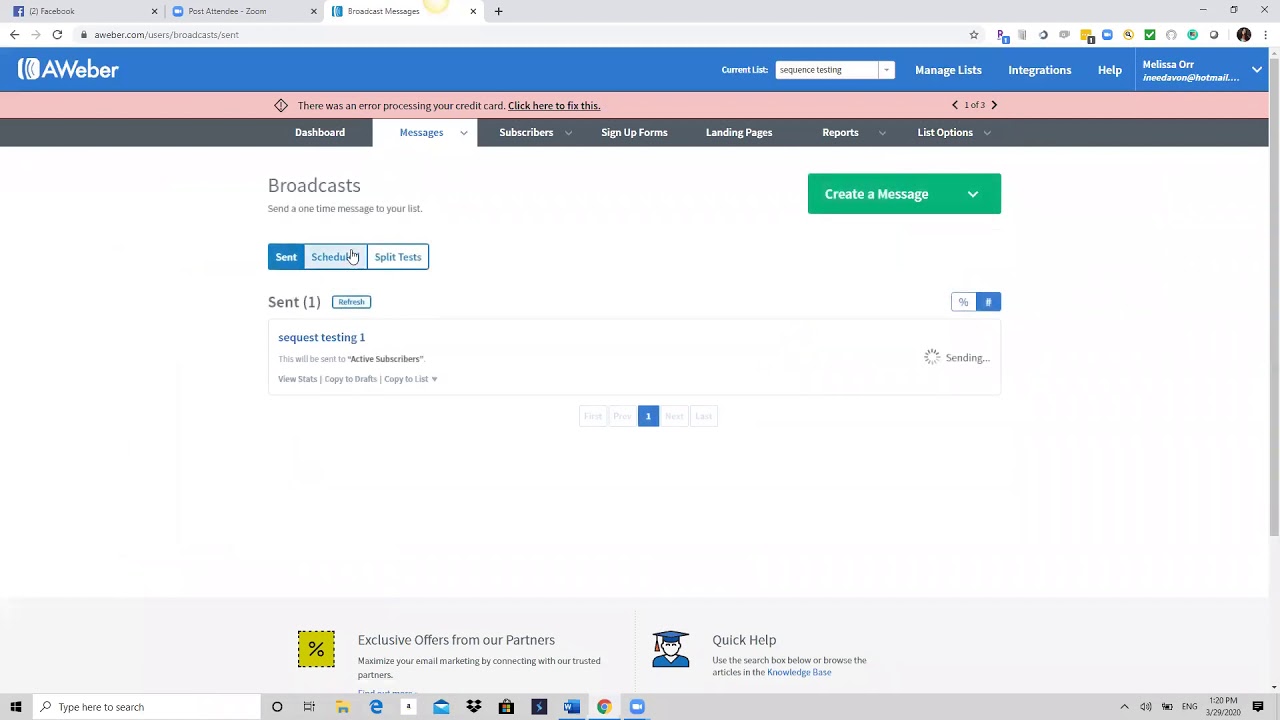The image size is (1280, 720).
Task: Go to the next notification with right arrow
Action: click(994, 105)
